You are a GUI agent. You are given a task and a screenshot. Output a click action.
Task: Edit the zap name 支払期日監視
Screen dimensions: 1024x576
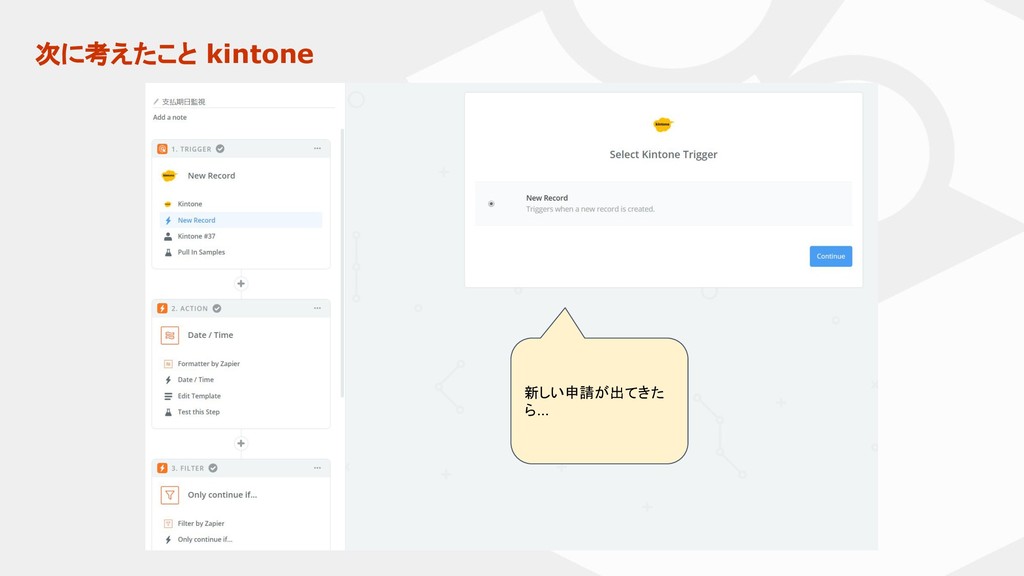[x=184, y=102]
